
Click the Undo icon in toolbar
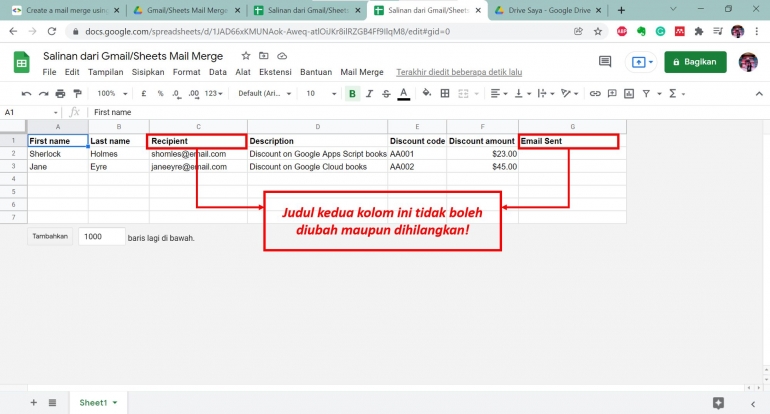click(x=27, y=93)
